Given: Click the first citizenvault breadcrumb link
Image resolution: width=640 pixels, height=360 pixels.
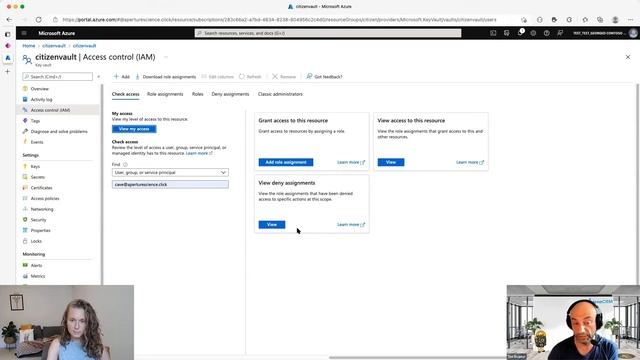Looking at the screenshot, I should 54,46.
